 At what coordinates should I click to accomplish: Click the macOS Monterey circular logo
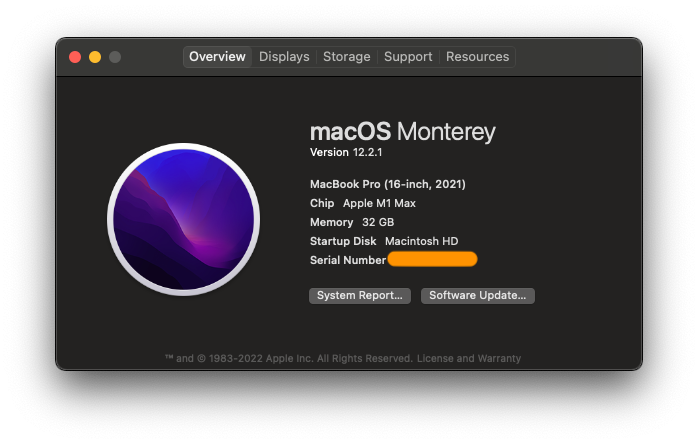coord(183,218)
